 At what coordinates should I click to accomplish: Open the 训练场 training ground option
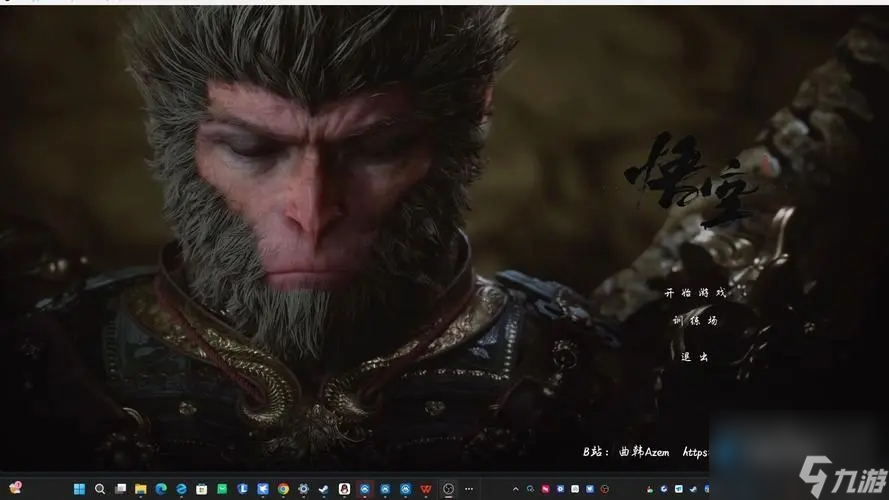695,320
